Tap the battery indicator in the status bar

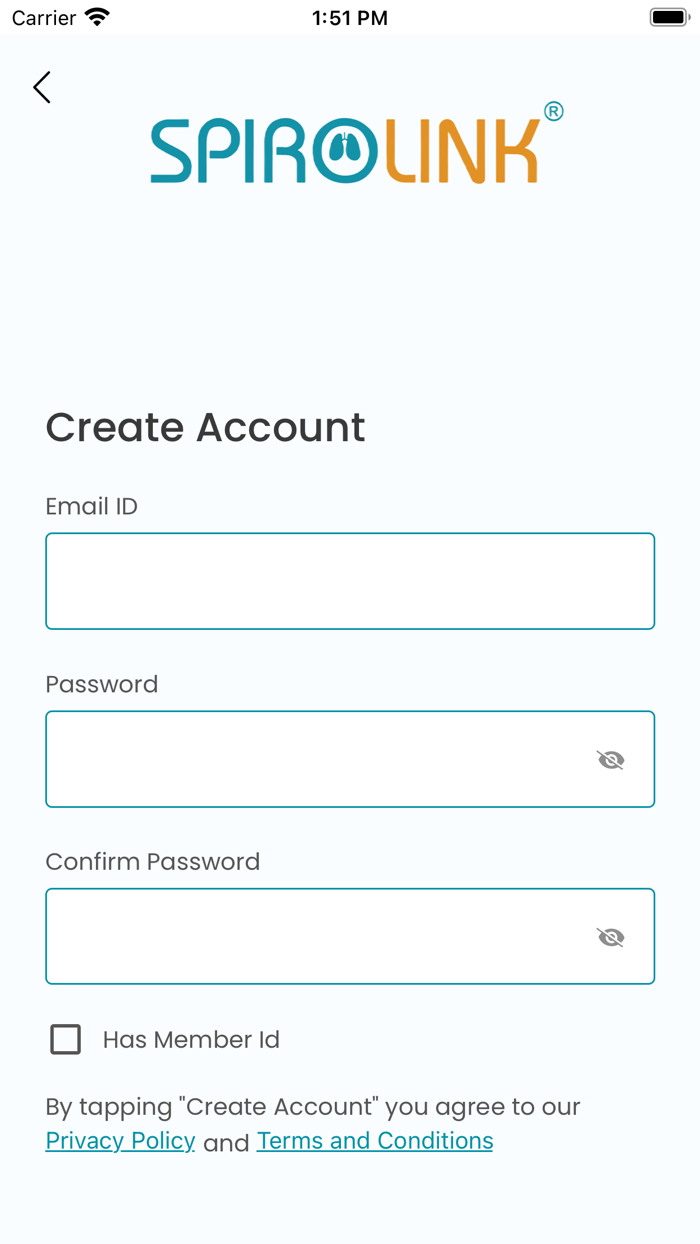point(667,16)
